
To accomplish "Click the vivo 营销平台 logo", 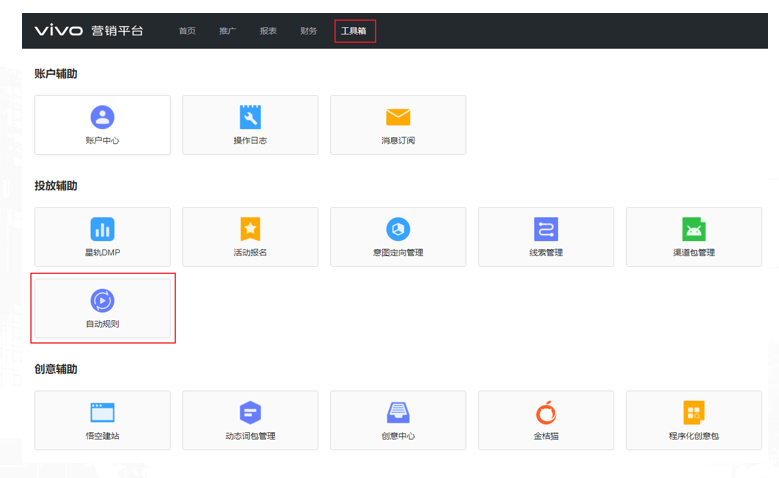I will pyautogui.click(x=89, y=30).
